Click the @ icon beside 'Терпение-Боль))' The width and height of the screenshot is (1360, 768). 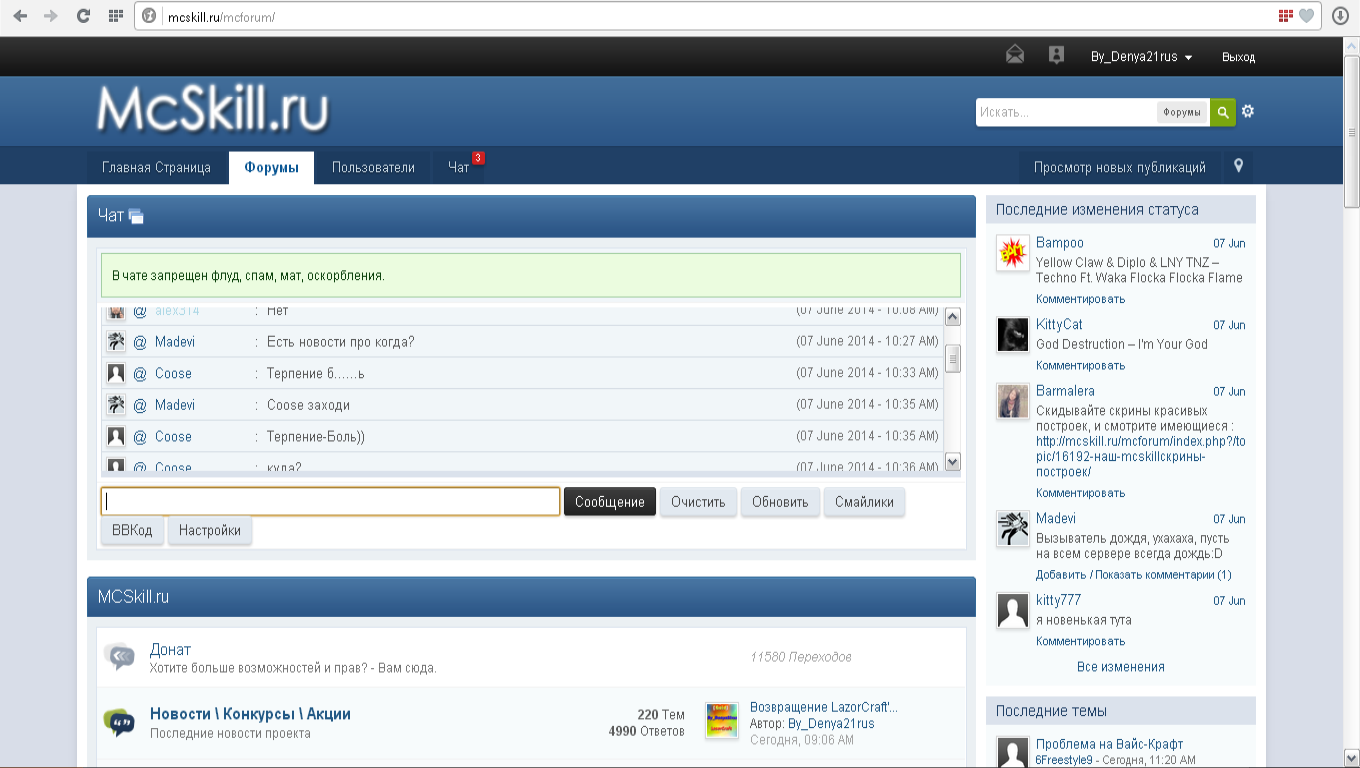pyautogui.click(x=140, y=437)
